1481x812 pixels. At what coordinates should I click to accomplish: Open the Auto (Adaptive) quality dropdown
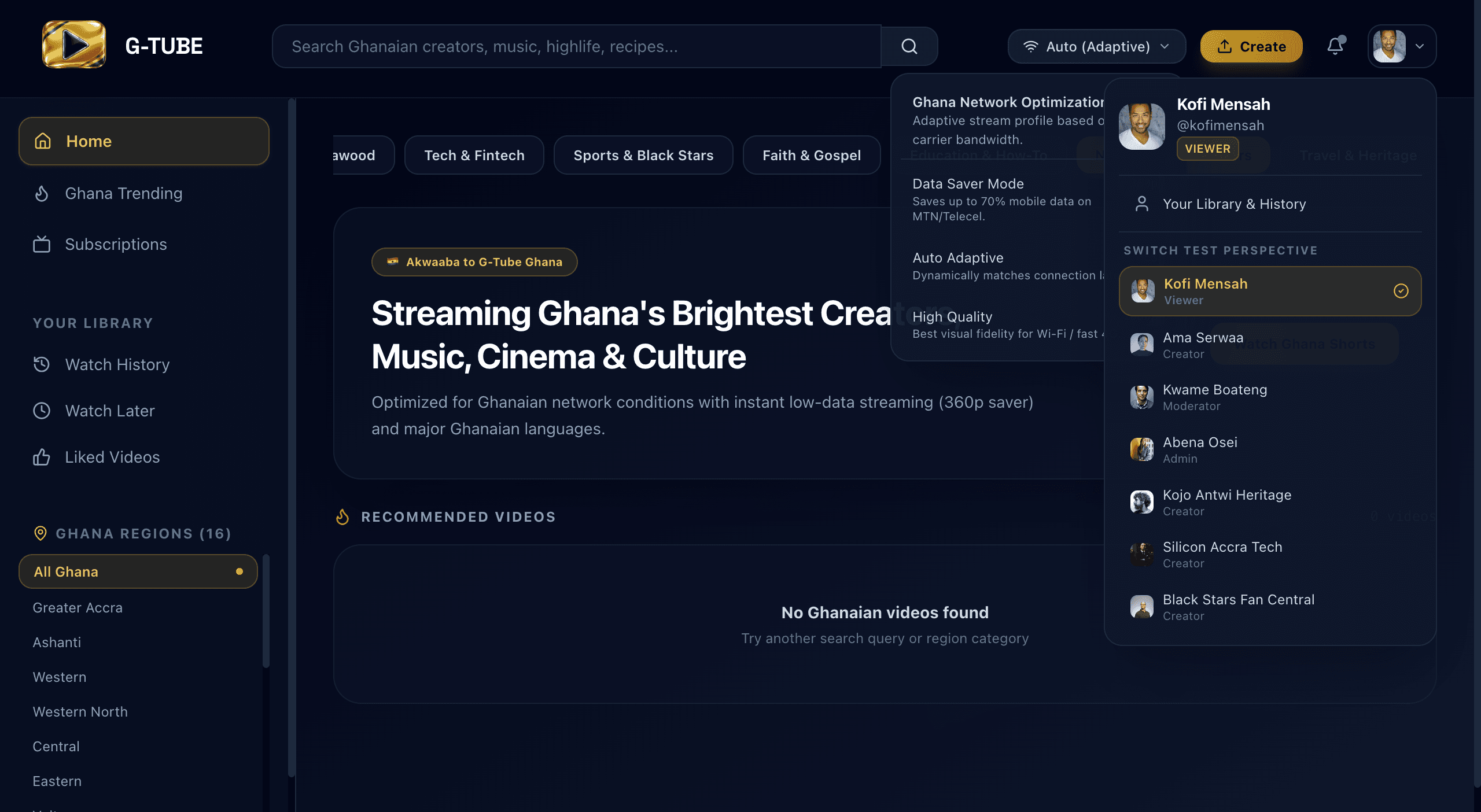coord(1097,46)
